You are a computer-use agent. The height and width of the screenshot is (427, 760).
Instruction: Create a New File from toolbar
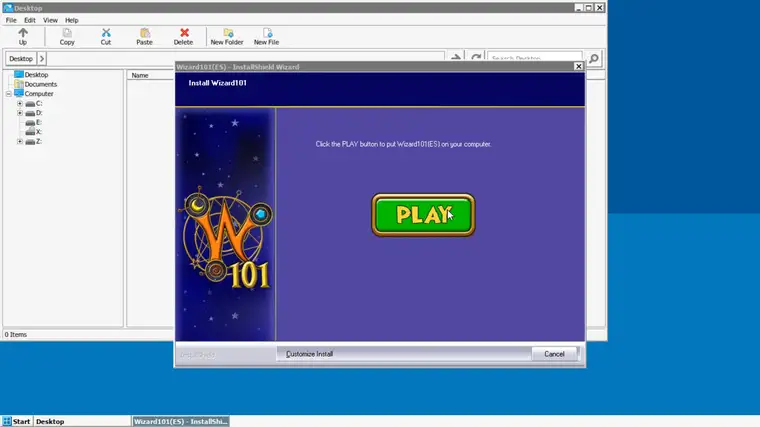tap(267, 36)
